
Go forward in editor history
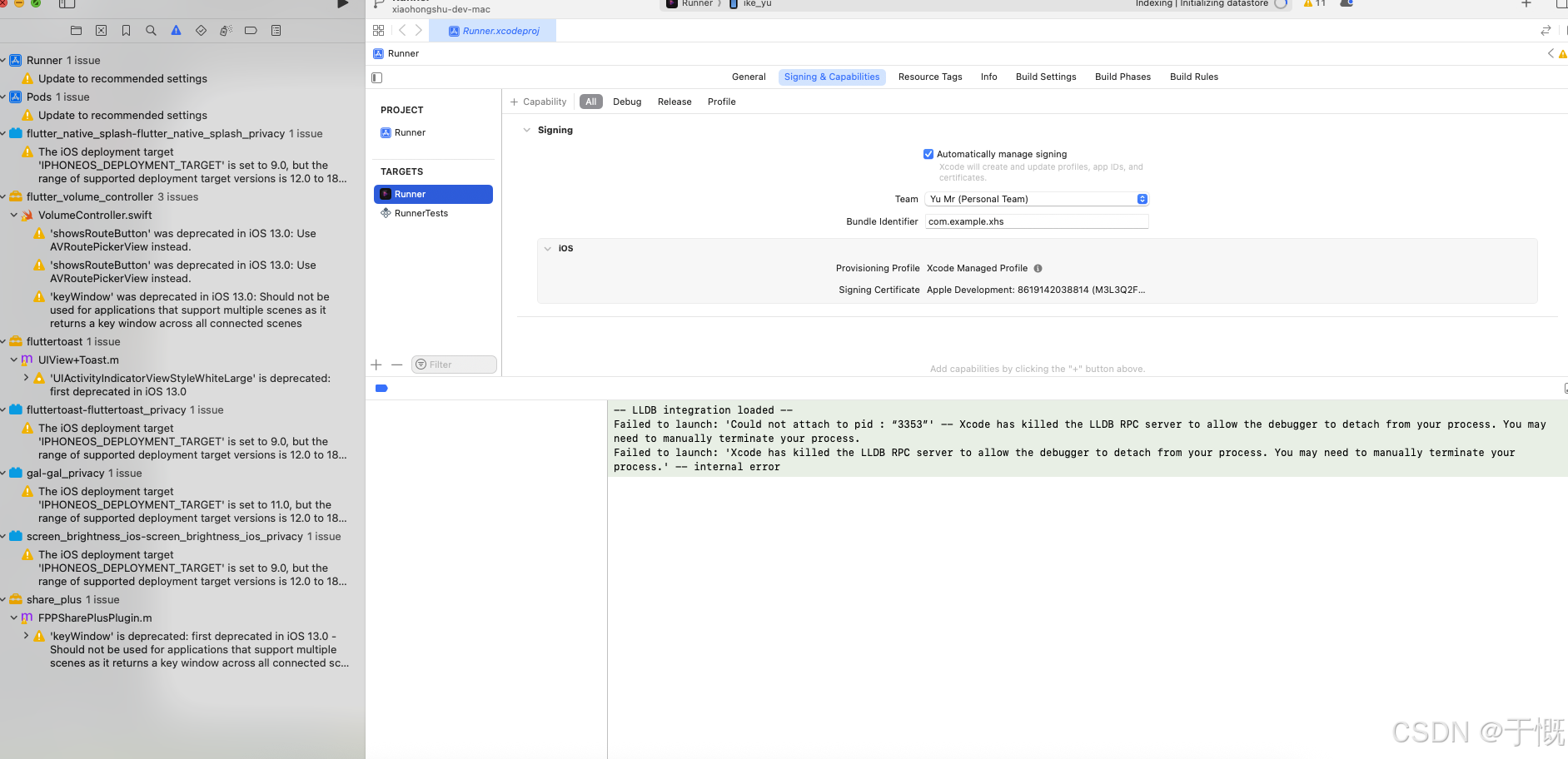[x=419, y=31]
